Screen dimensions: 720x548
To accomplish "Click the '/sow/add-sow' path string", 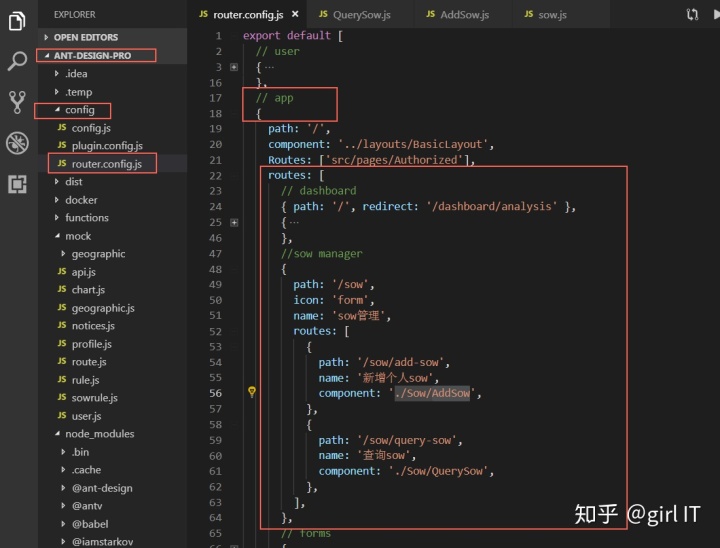I will [x=400, y=362].
